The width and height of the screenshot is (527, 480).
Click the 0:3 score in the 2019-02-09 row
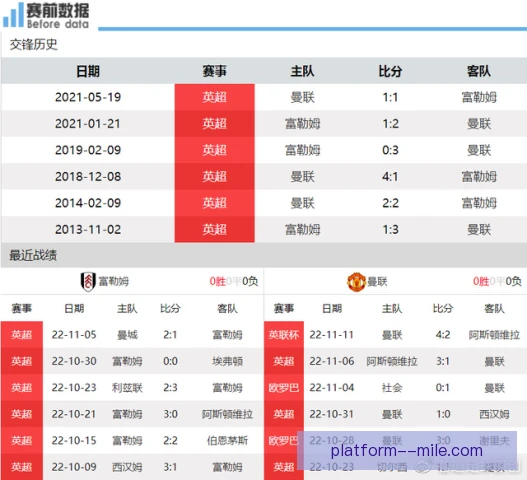390,150
